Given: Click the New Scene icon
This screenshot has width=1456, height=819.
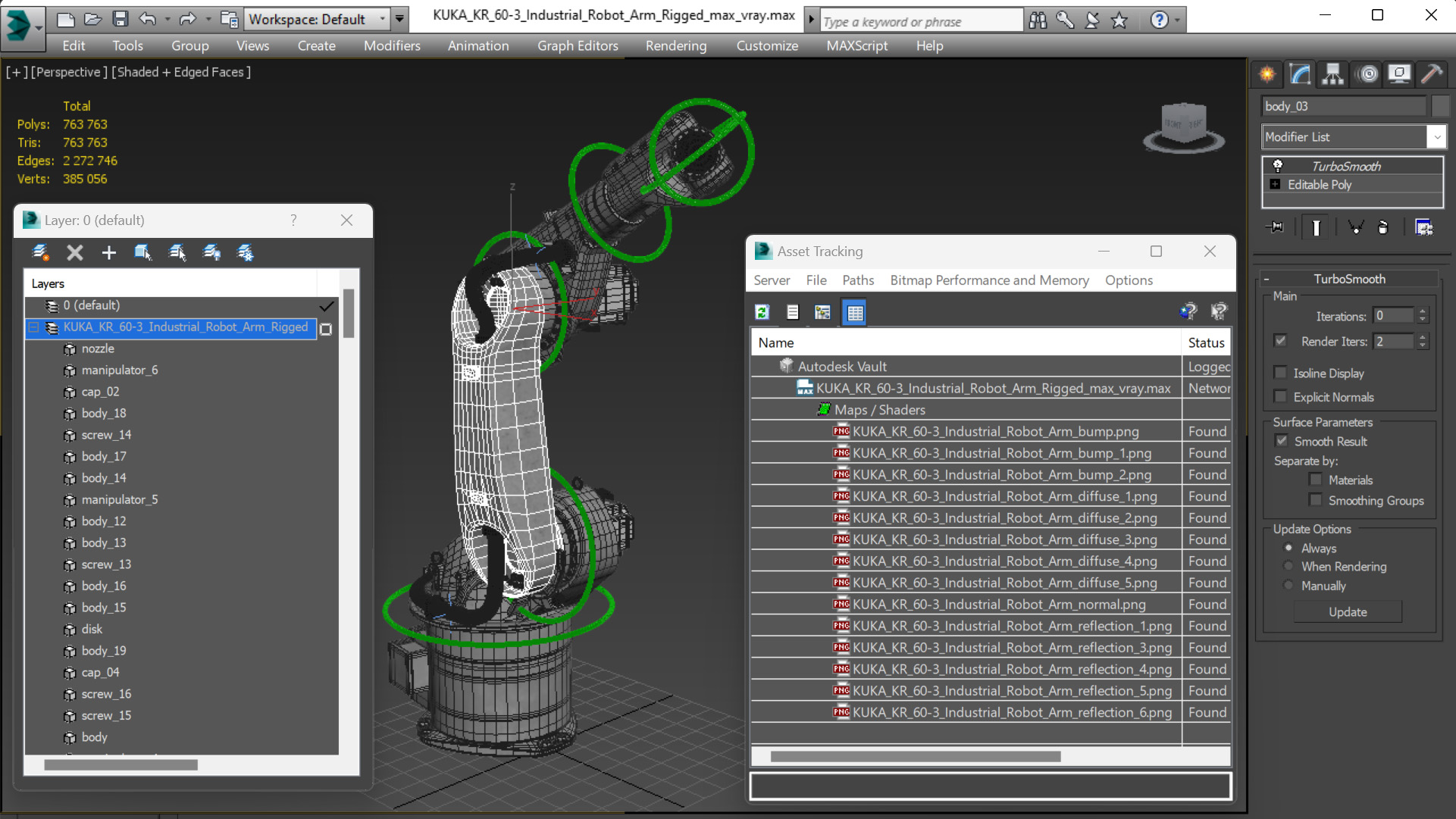Looking at the screenshot, I should click(x=66, y=19).
